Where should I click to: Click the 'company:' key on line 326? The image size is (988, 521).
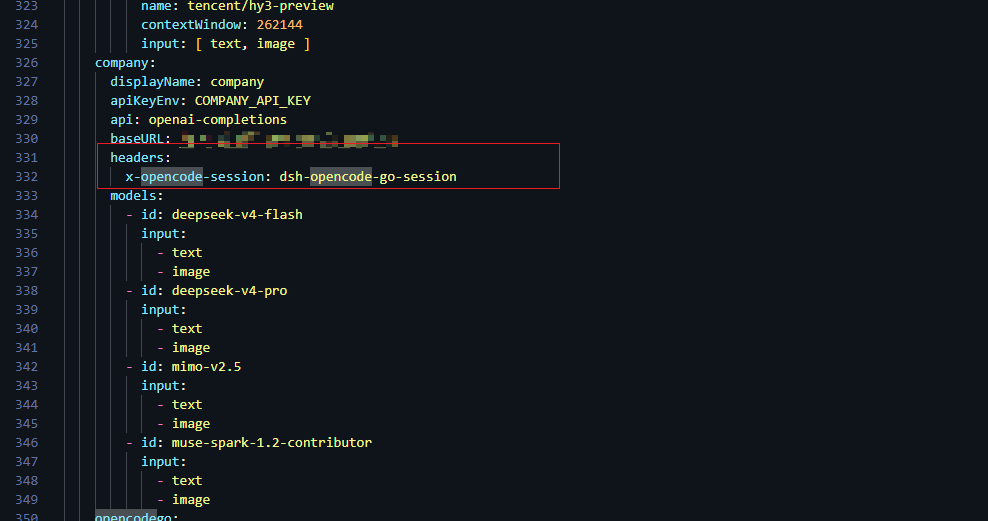point(125,63)
